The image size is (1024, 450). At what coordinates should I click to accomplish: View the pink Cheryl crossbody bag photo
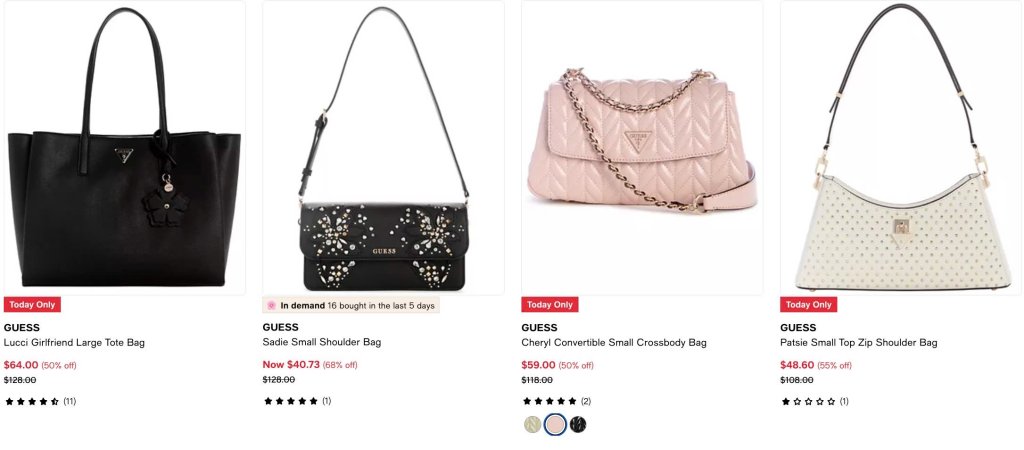point(642,148)
